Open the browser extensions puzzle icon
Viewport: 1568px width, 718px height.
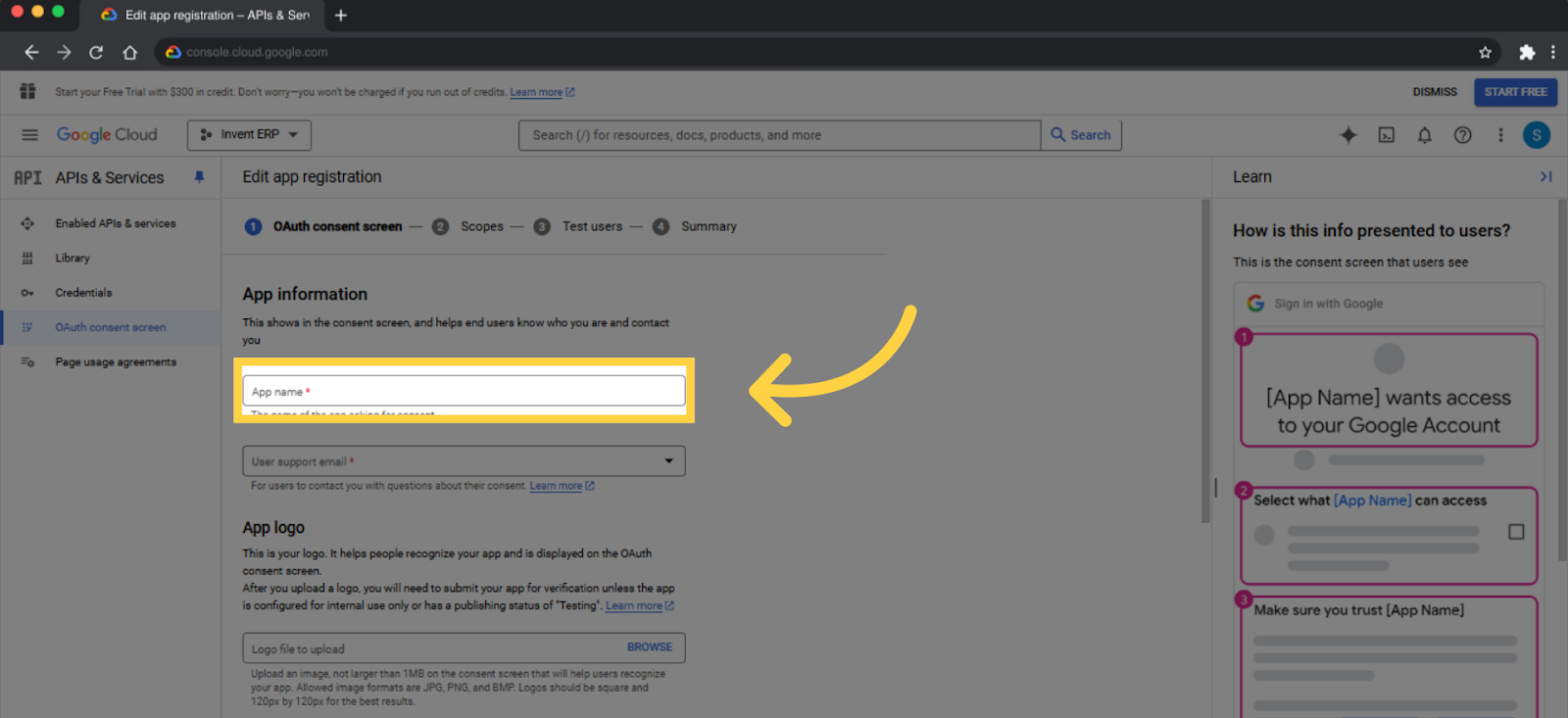pos(1527,52)
